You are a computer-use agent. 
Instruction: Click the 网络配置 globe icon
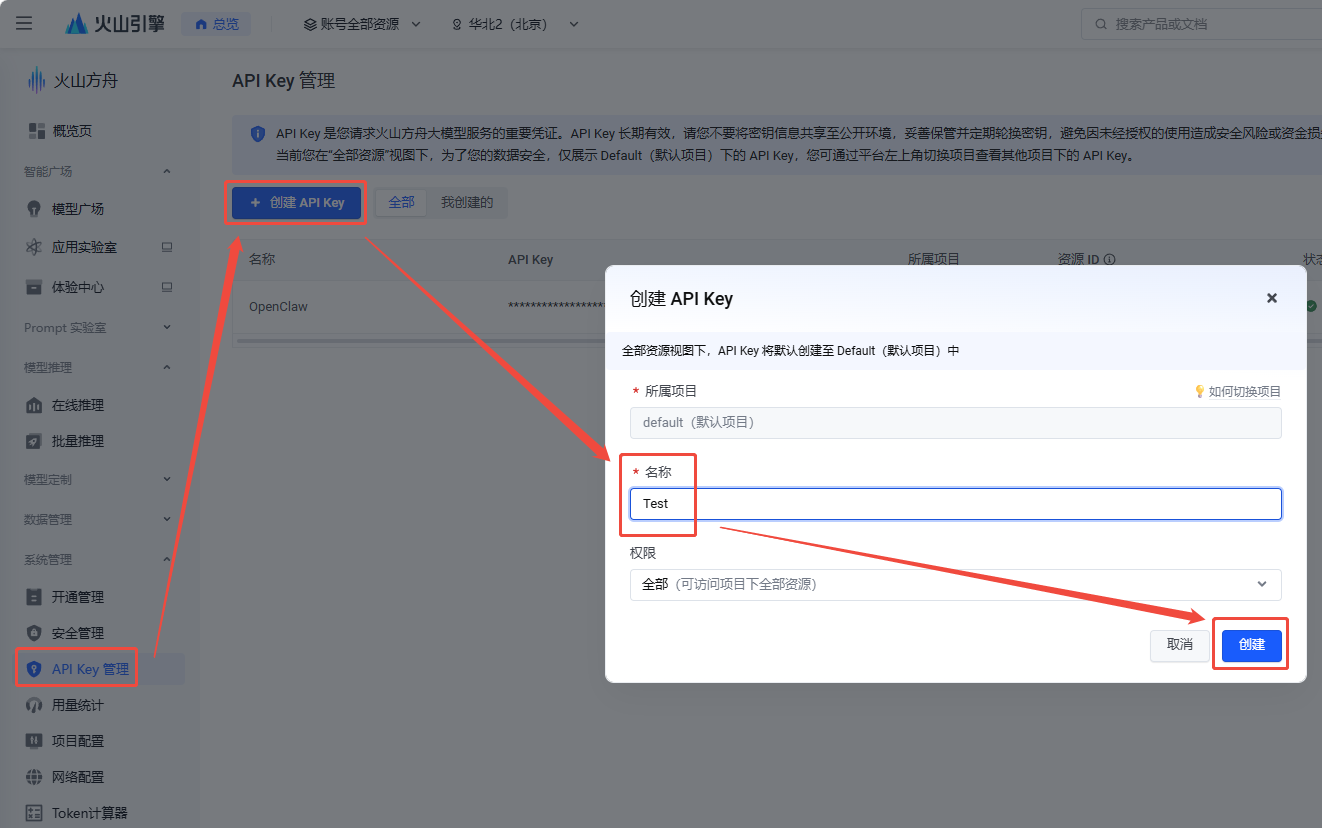(x=35, y=777)
